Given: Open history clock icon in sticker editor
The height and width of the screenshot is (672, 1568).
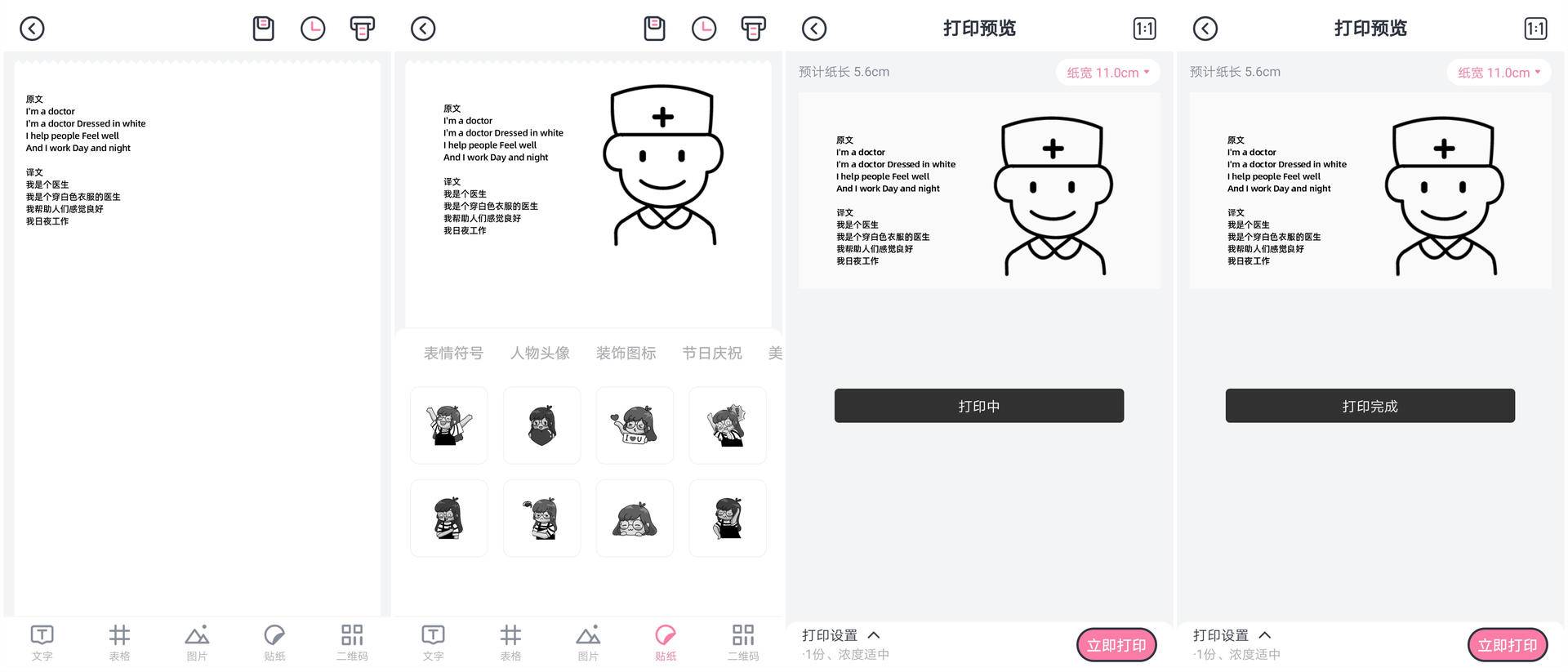Looking at the screenshot, I should [x=704, y=29].
